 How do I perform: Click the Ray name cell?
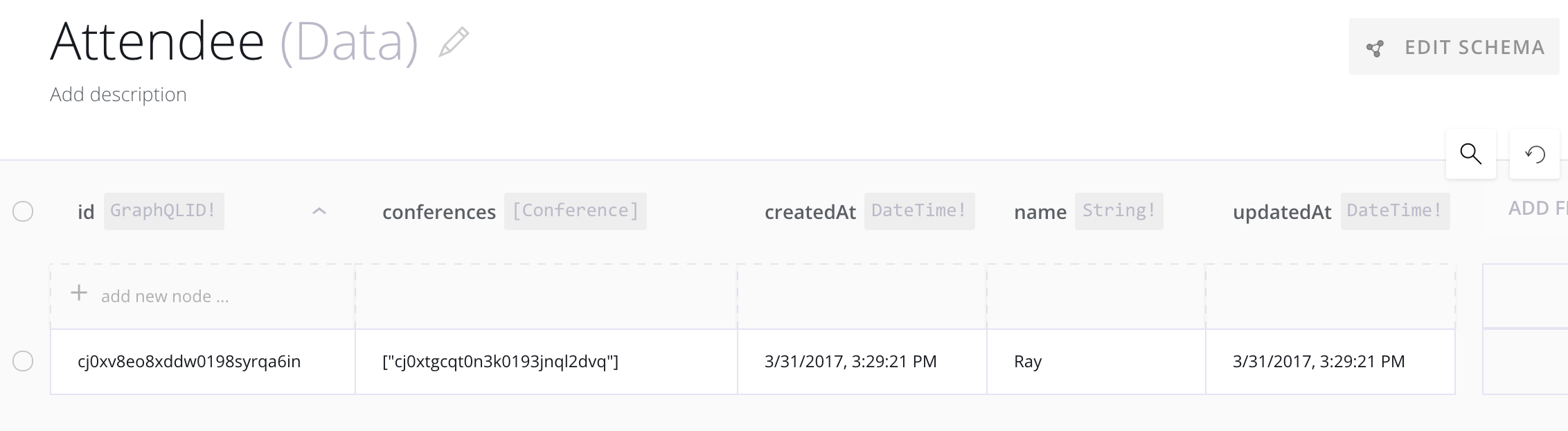tap(1028, 362)
